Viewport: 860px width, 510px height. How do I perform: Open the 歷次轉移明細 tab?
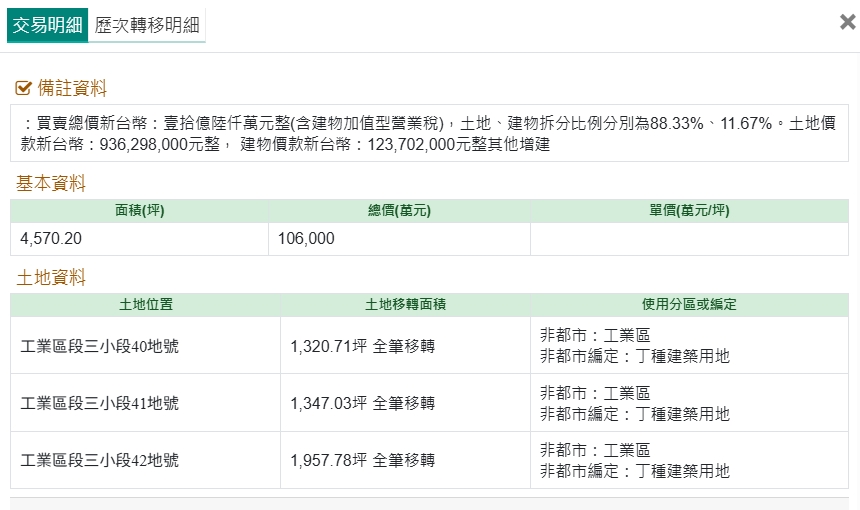pyautogui.click(x=146, y=26)
